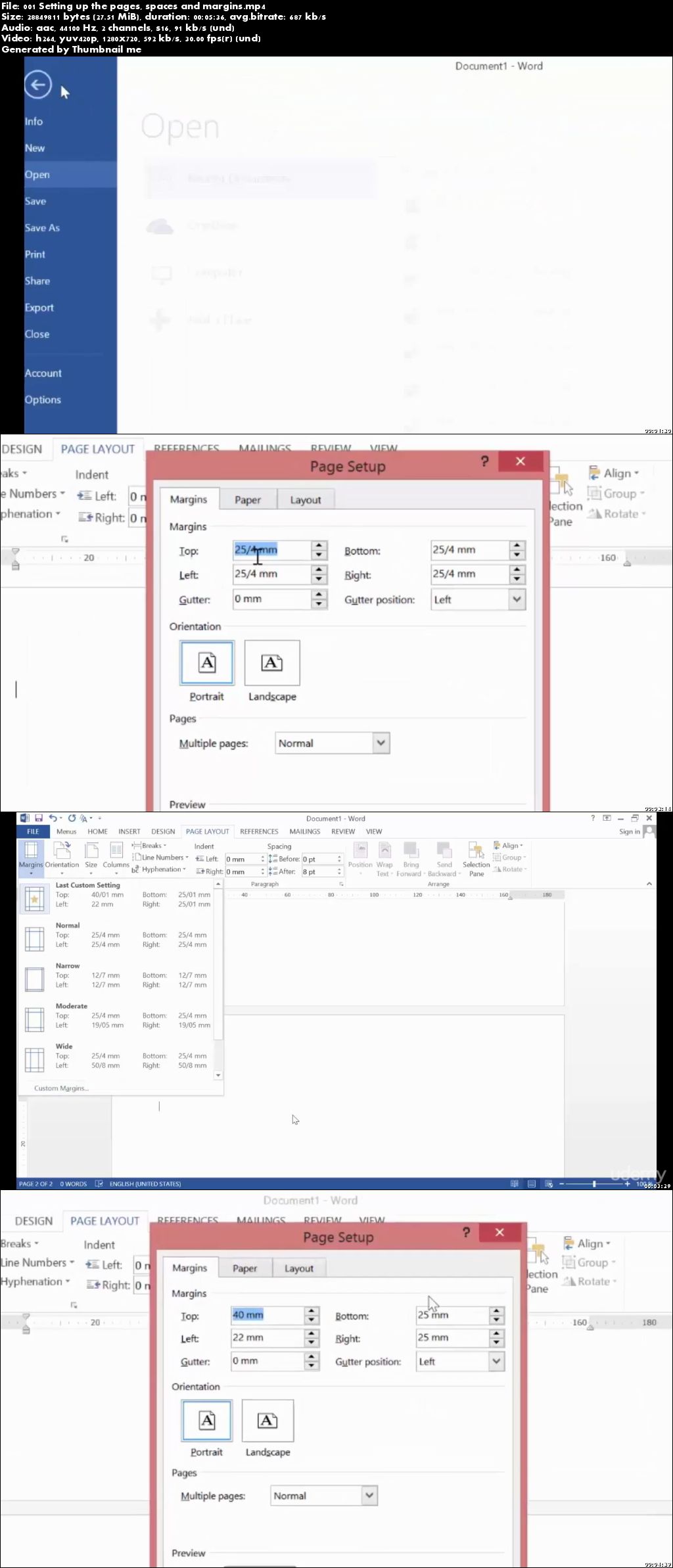Select Export in the Backstage sidebar
The image size is (673, 1568).
[x=39, y=308]
